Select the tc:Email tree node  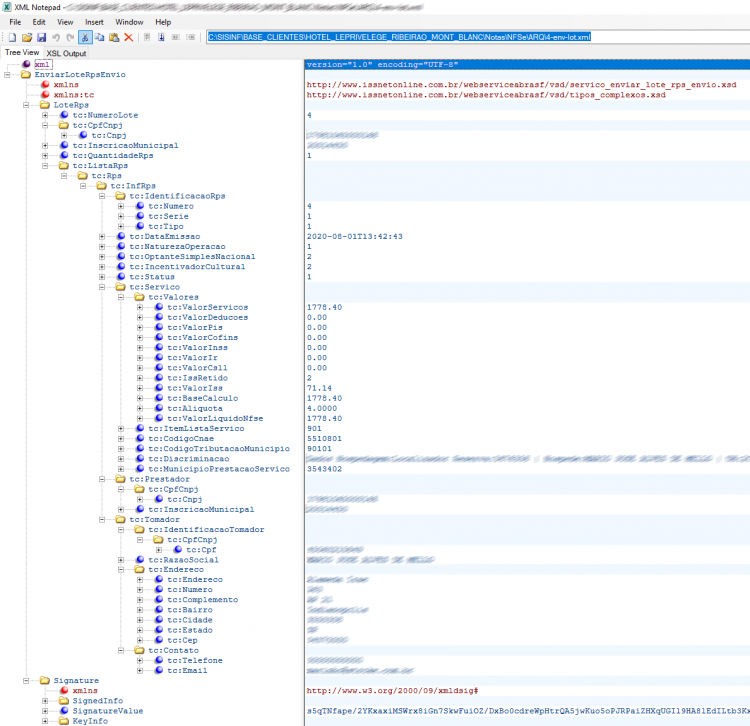[188, 671]
